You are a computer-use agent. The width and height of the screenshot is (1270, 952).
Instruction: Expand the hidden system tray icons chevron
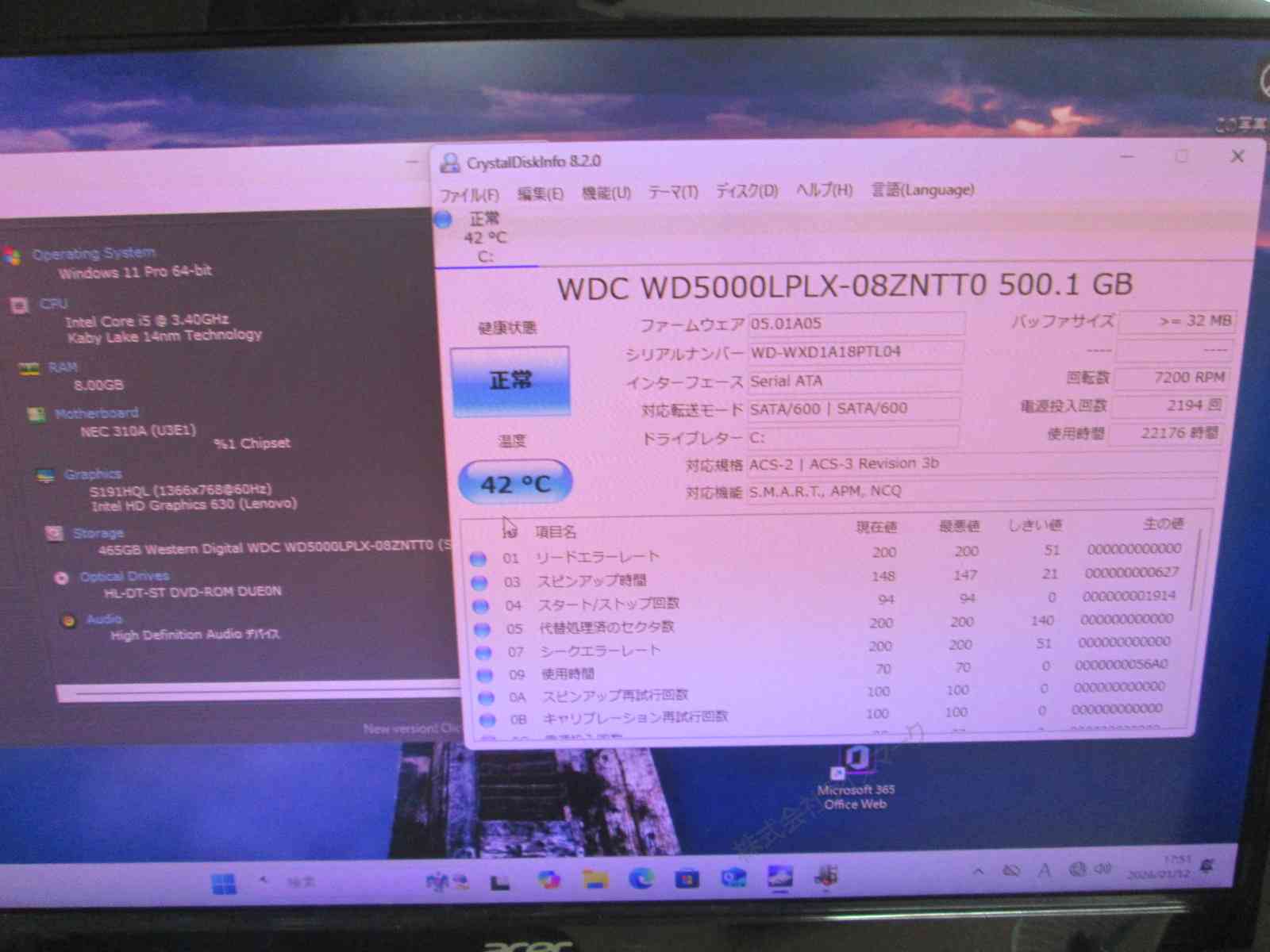click(978, 871)
